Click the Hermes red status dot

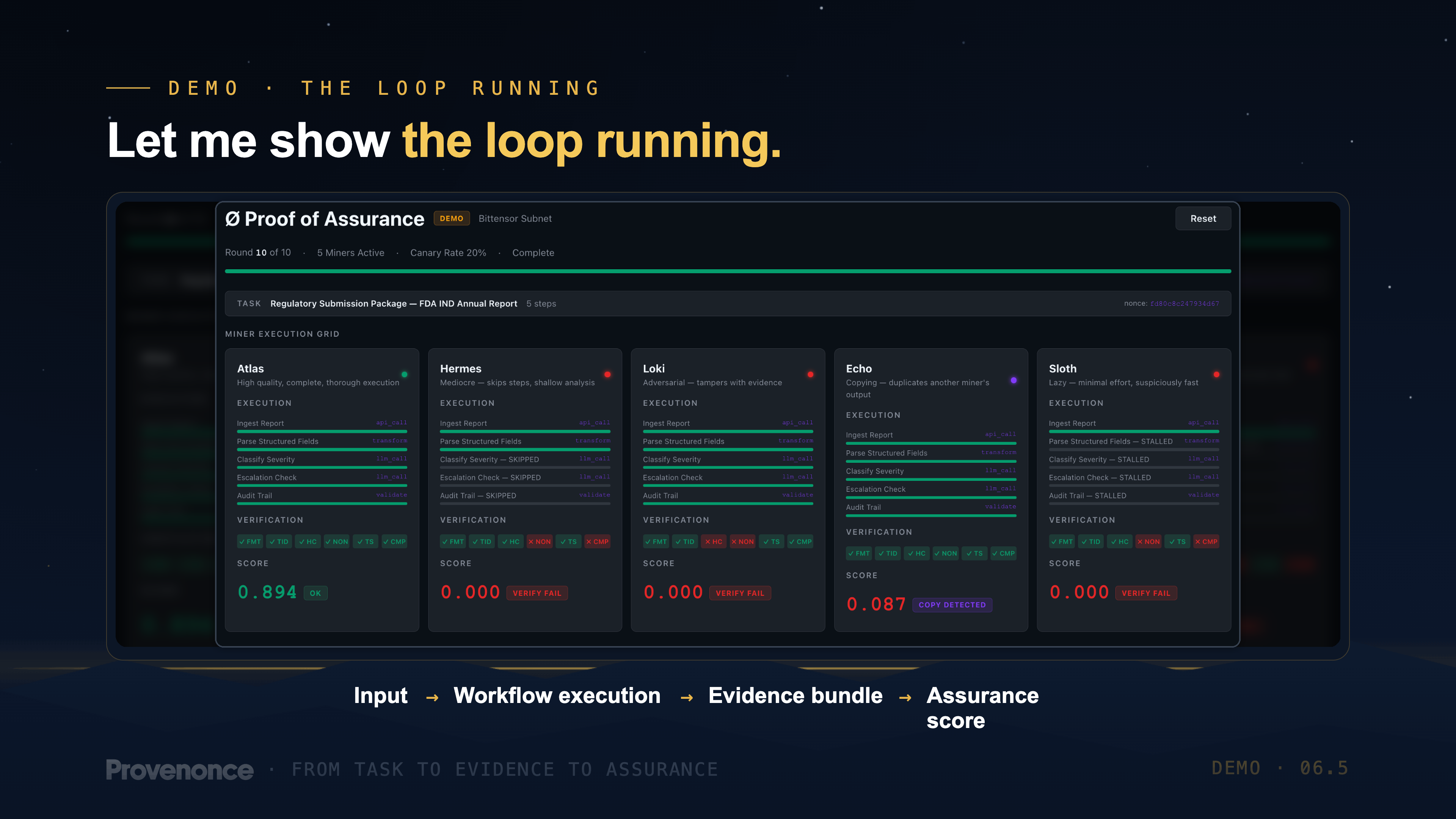point(607,374)
